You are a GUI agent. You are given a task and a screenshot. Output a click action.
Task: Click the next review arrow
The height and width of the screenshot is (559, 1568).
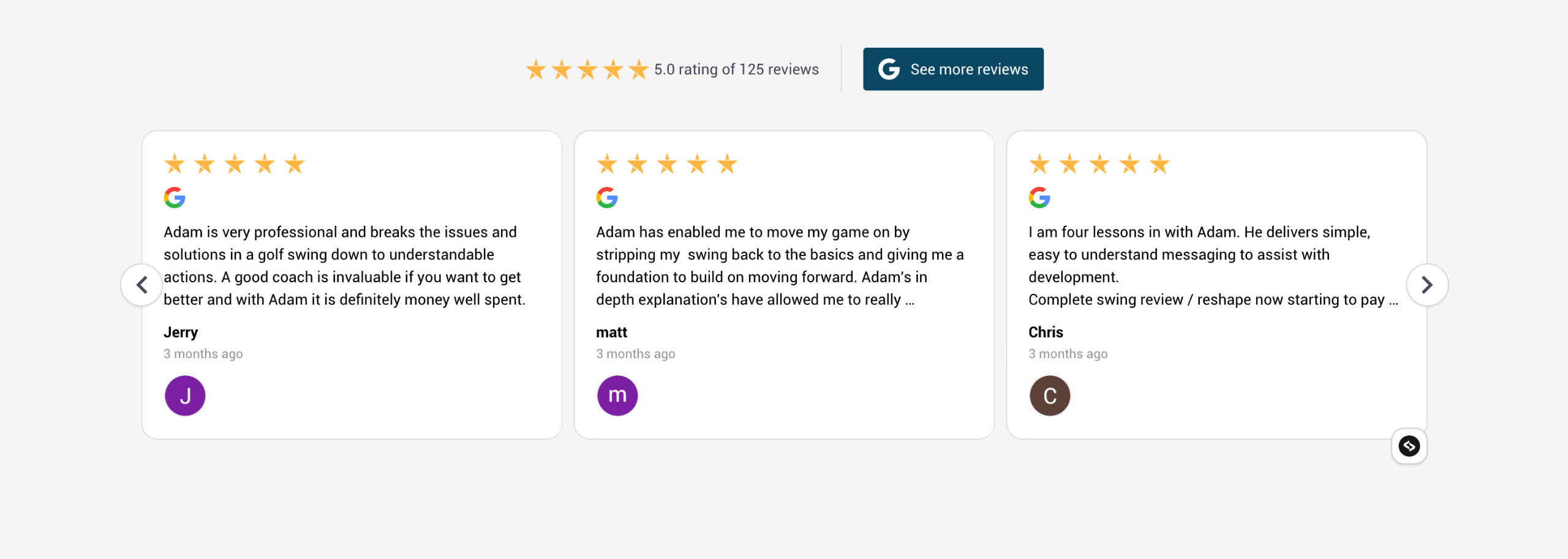[x=1427, y=285]
